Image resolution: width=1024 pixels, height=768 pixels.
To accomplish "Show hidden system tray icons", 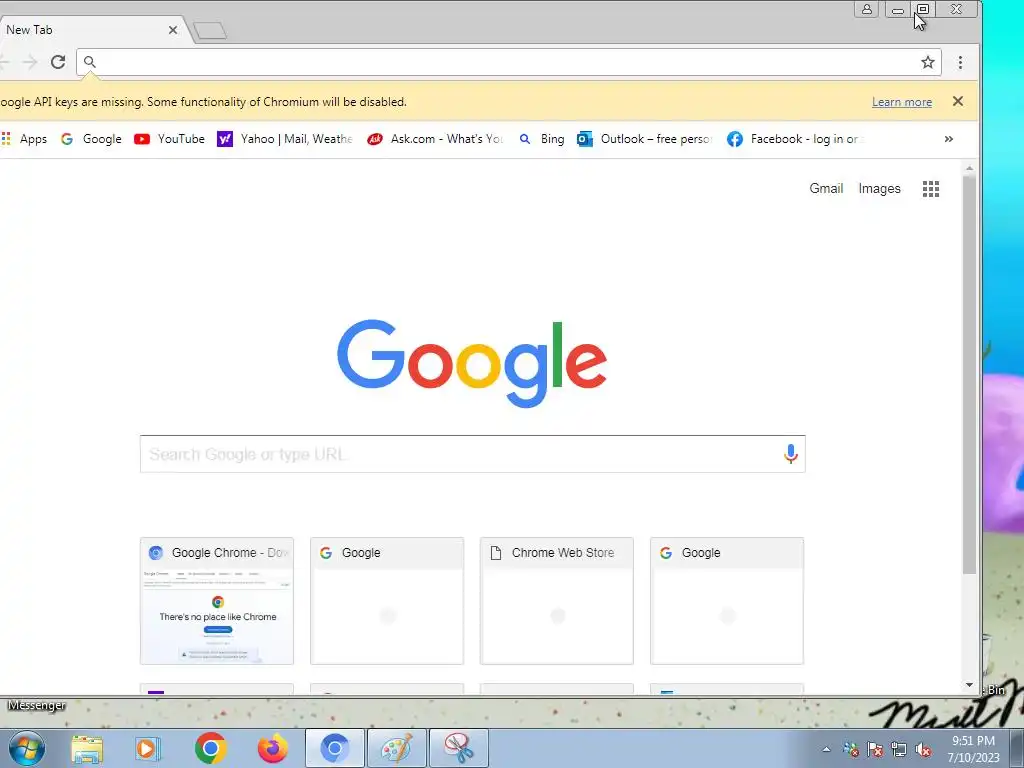I will tap(826, 750).
